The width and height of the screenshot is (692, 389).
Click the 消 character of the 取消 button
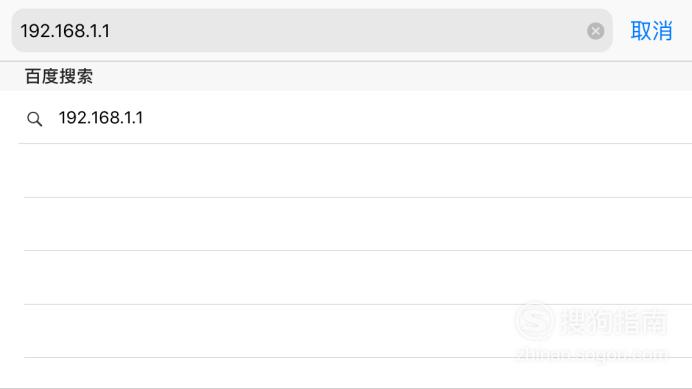tap(662, 31)
